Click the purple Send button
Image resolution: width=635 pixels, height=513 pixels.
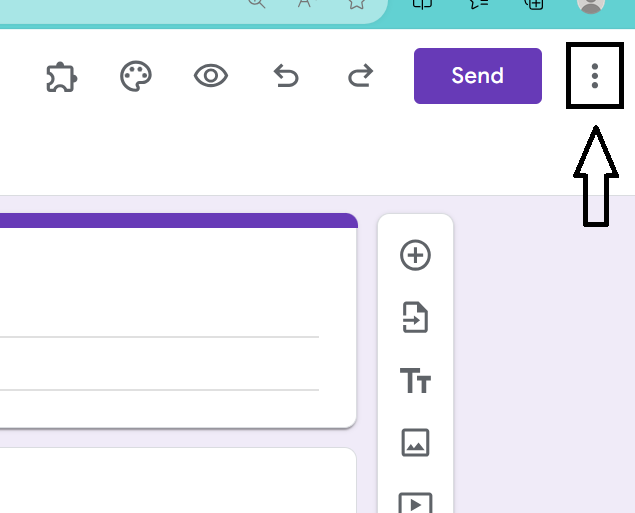click(478, 76)
